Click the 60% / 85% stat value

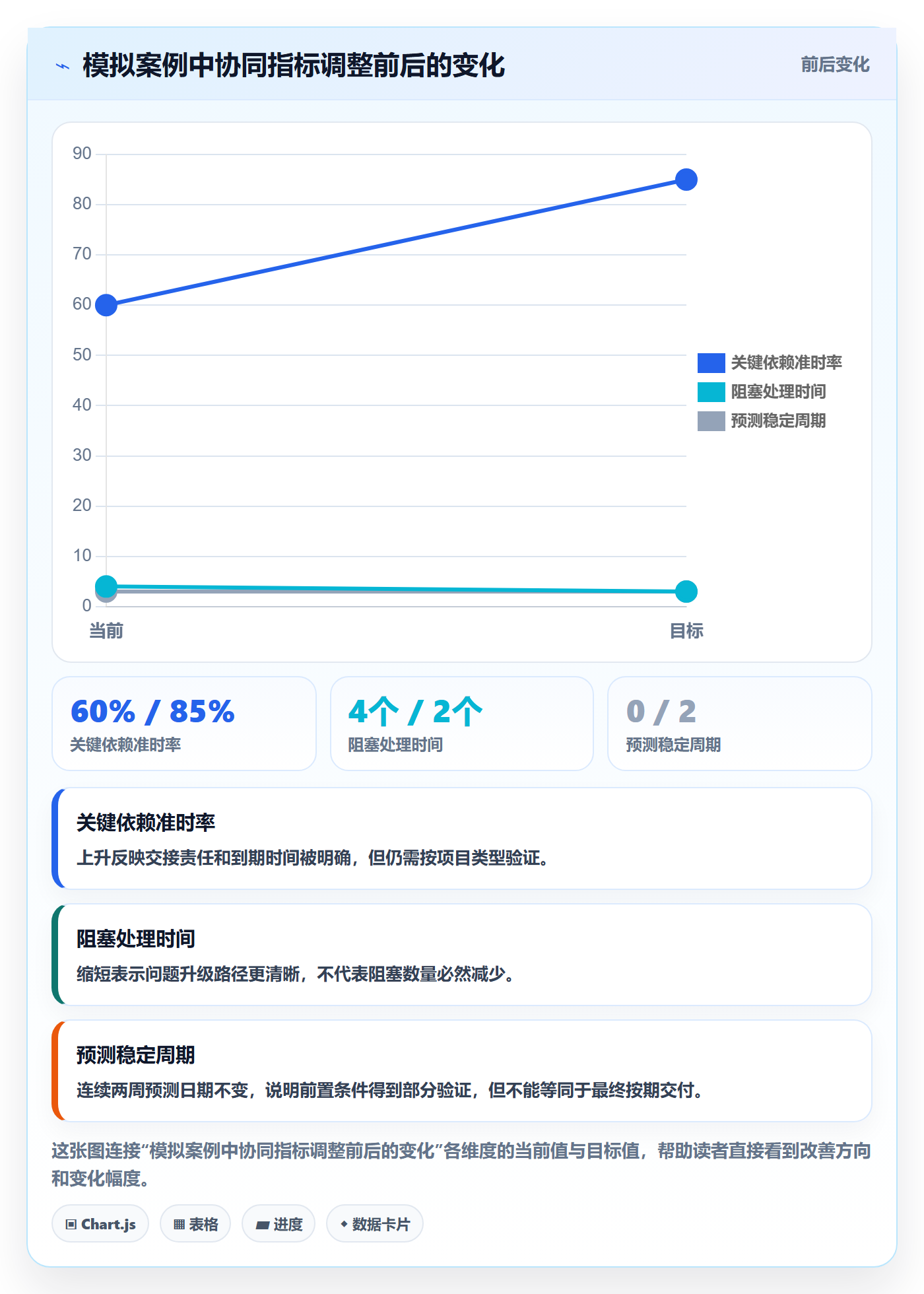(152, 712)
